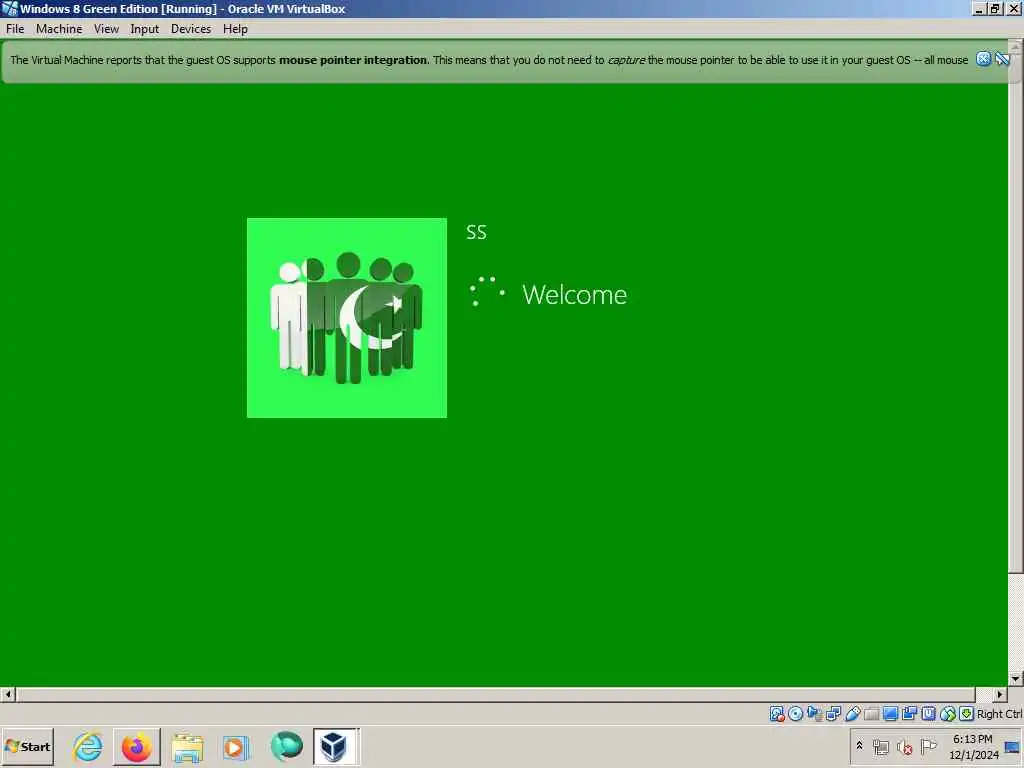Click the CPU/processor status icon
Viewport: 1024px width, 768px height.
click(928, 714)
